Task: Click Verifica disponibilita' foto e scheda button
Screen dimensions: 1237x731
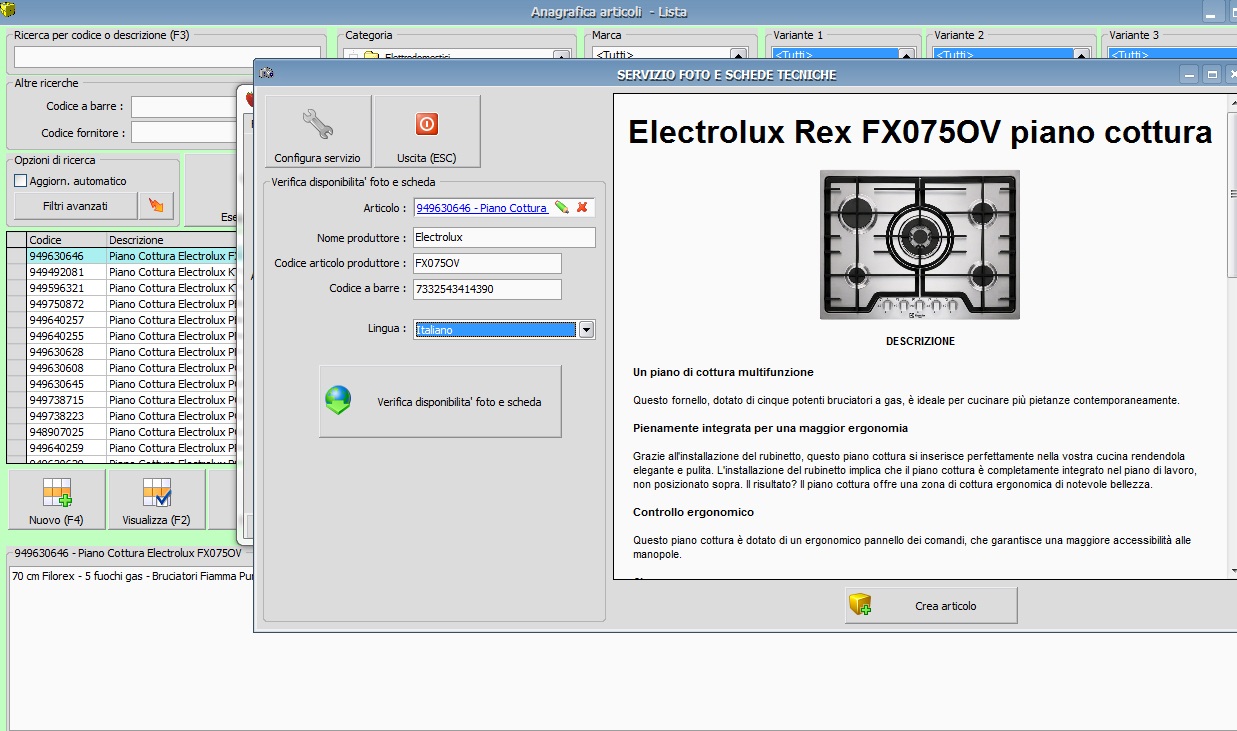Action: click(x=440, y=401)
